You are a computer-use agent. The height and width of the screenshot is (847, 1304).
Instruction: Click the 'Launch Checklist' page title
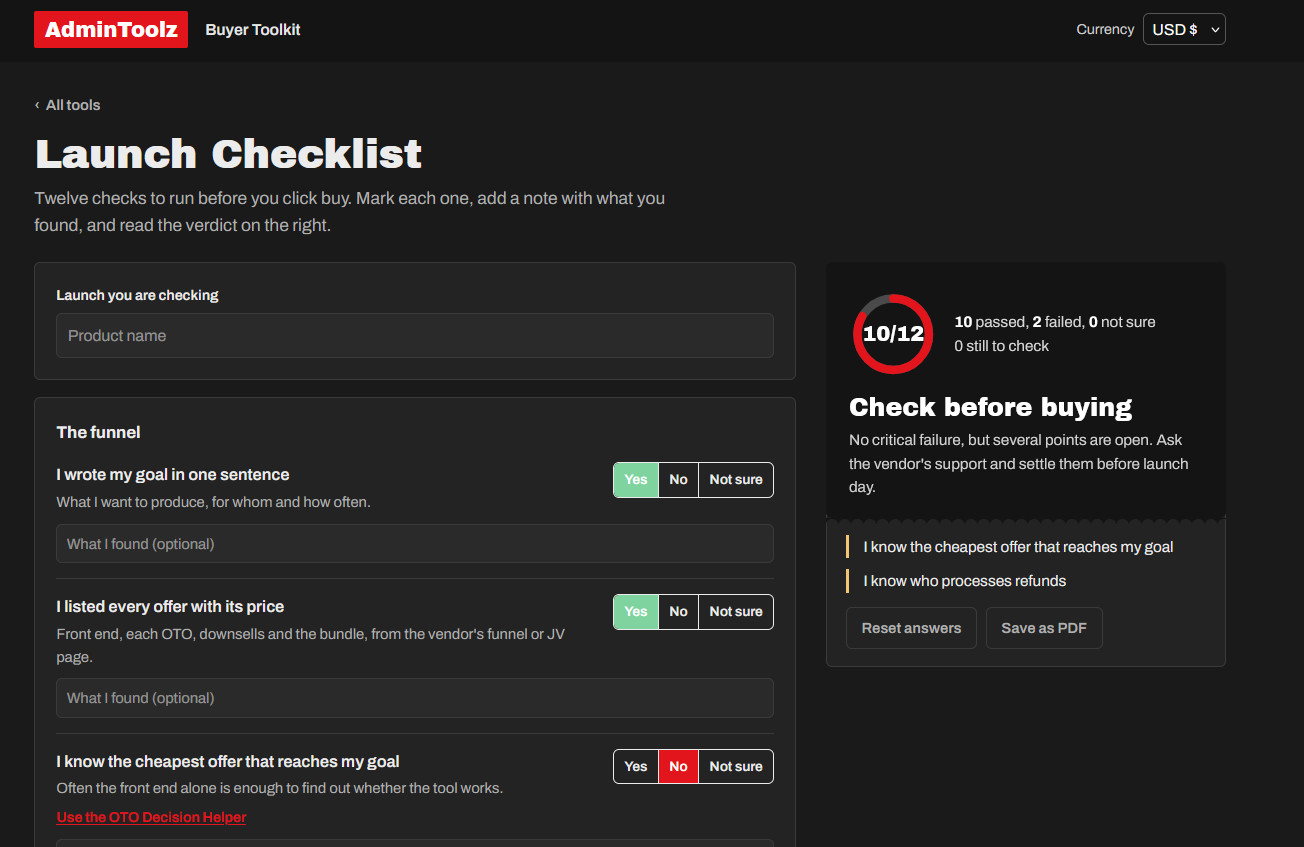point(228,154)
